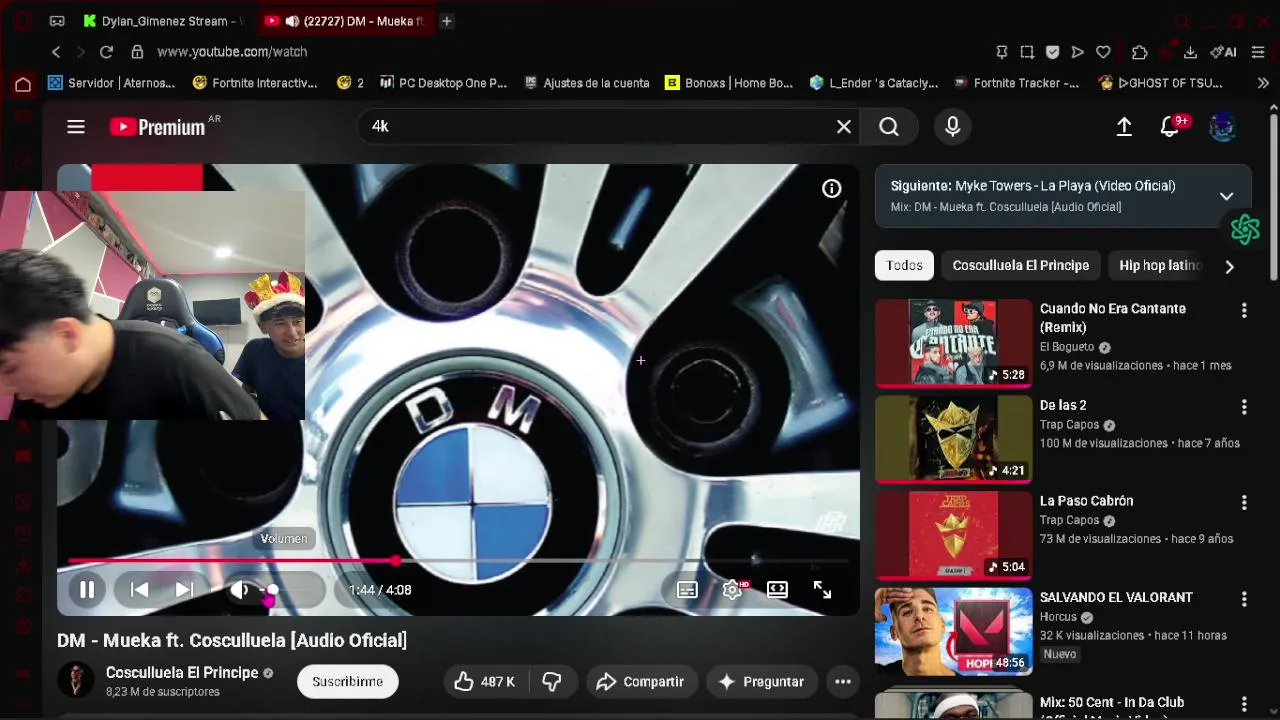This screenshot has width=1280, height=720.
Task: Toggle subtitles on the player
Action: [687, 590]
